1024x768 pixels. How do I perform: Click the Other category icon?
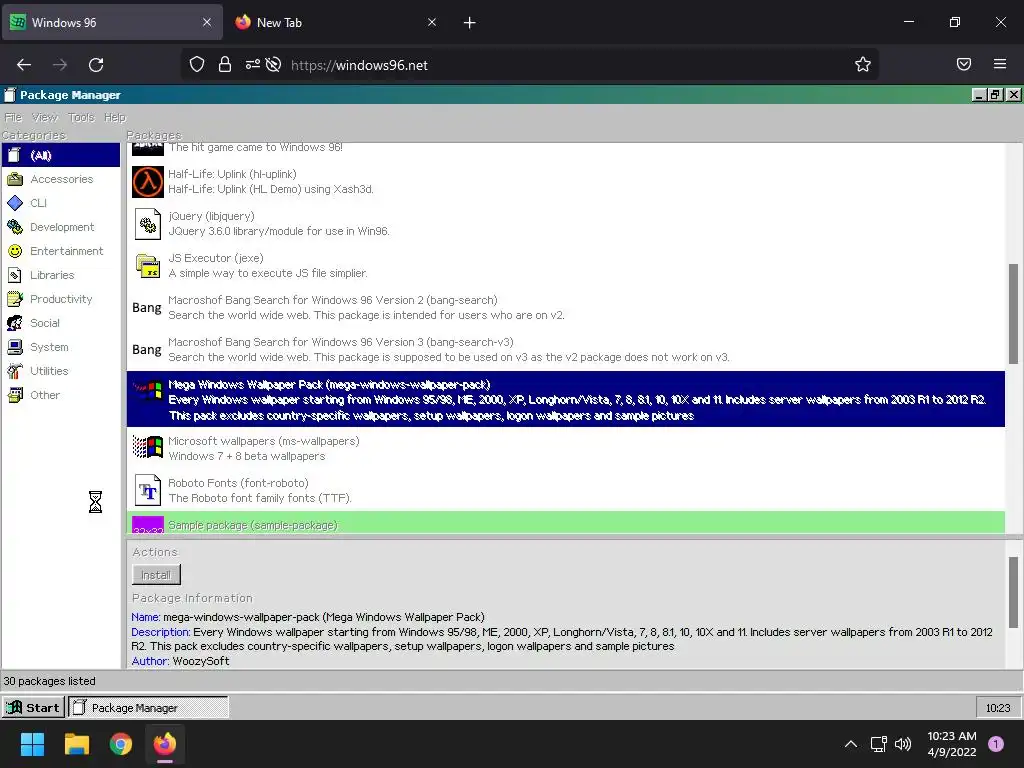14,395
